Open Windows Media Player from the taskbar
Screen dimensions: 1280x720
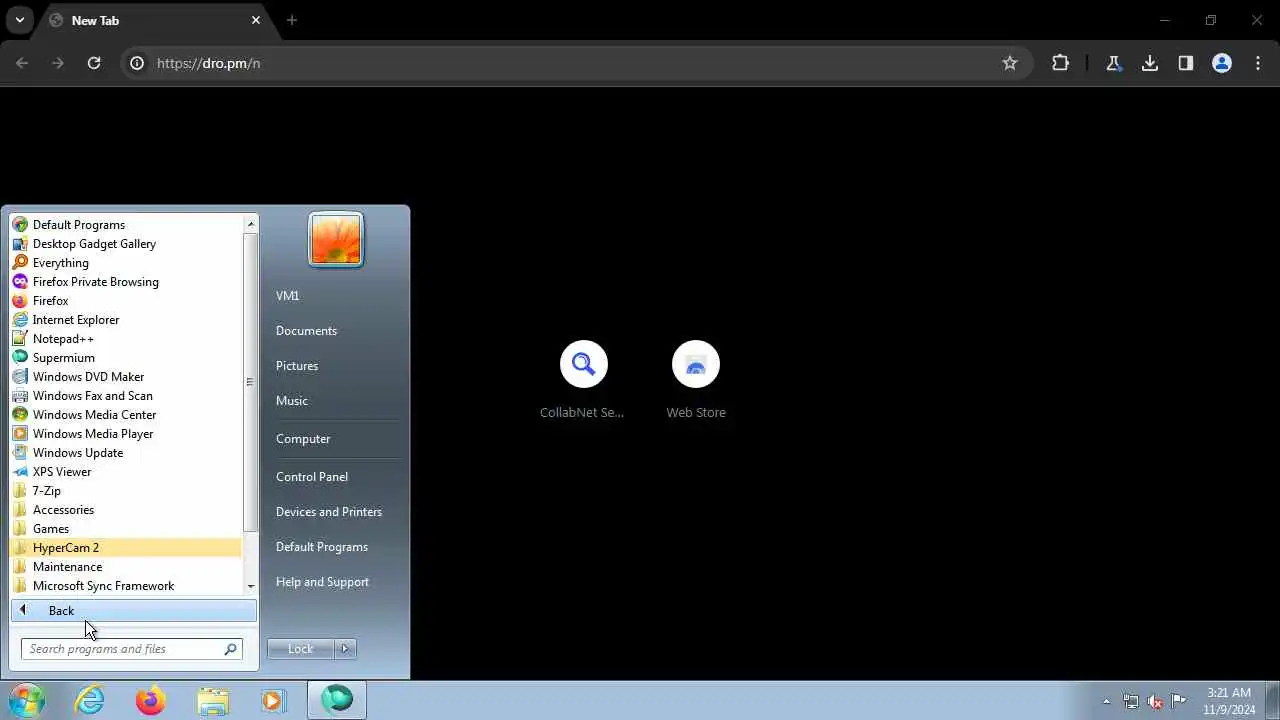[x=273, y=701]
